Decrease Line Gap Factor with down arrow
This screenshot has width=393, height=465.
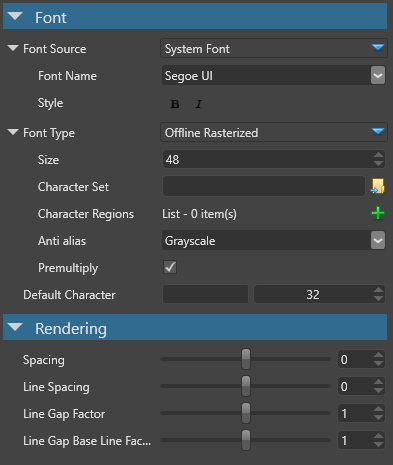click(x=378, y=418)
